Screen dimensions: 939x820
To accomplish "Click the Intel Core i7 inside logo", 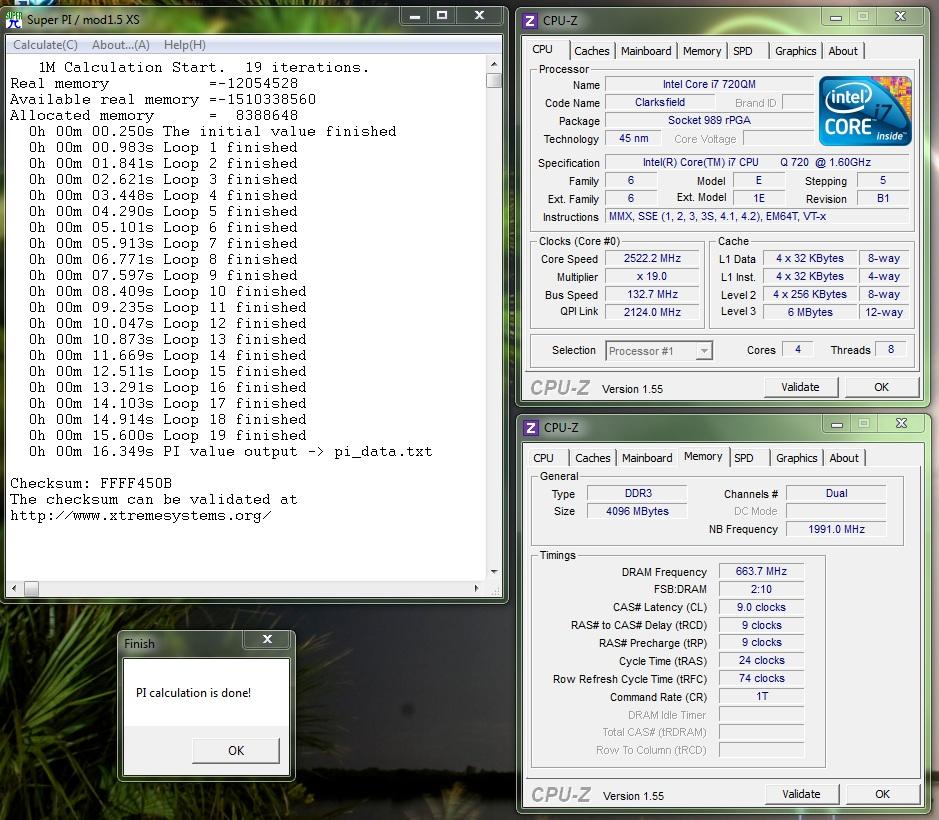I will 865,111.
